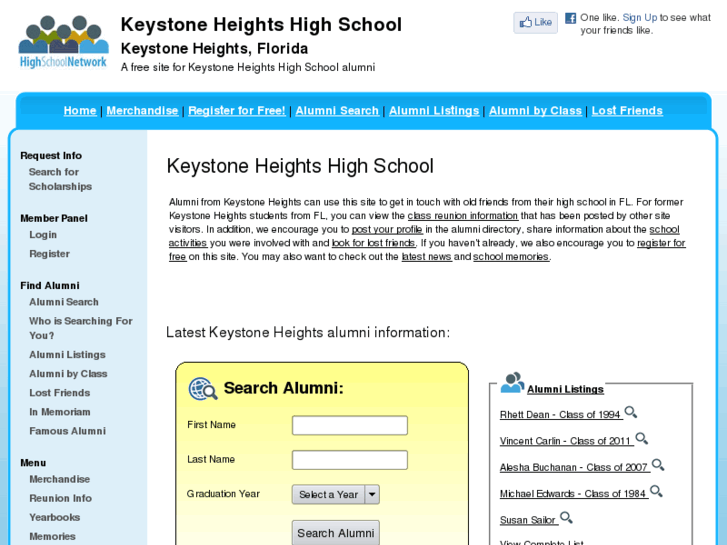Click the register for free paragraph link

point(661,243)
